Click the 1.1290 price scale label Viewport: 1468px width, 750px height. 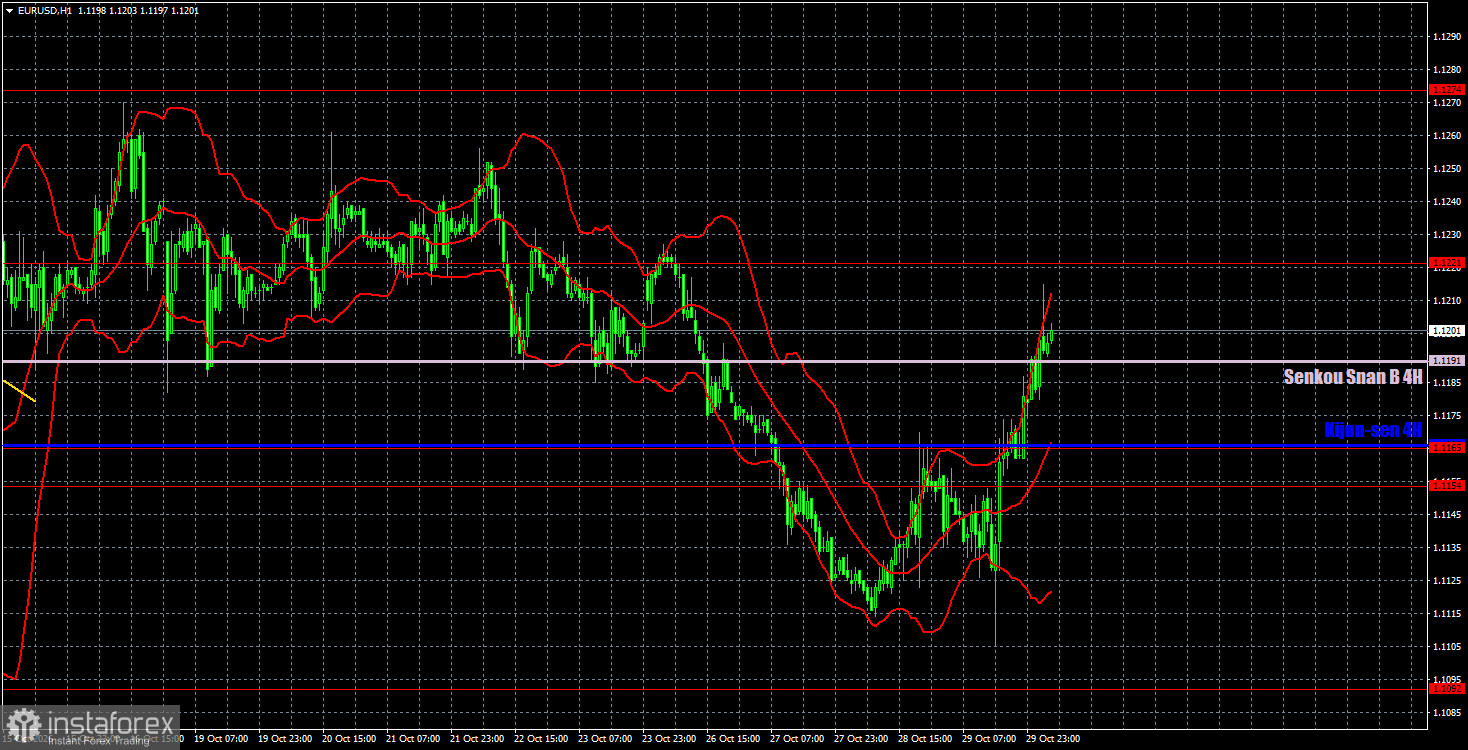[x=1446, y=36]
